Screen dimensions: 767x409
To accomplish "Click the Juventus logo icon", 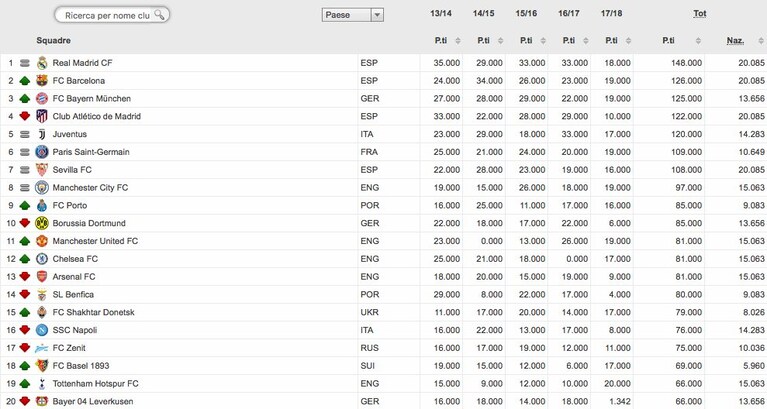I will 42,134.
